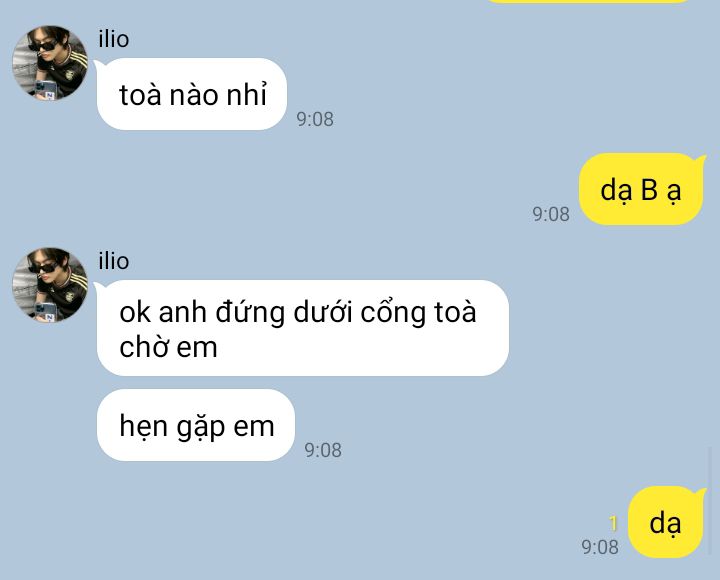Tap ilio's avatar next to the long message
The width and height of the screenshot is (720, 580).
coord(50,285)
